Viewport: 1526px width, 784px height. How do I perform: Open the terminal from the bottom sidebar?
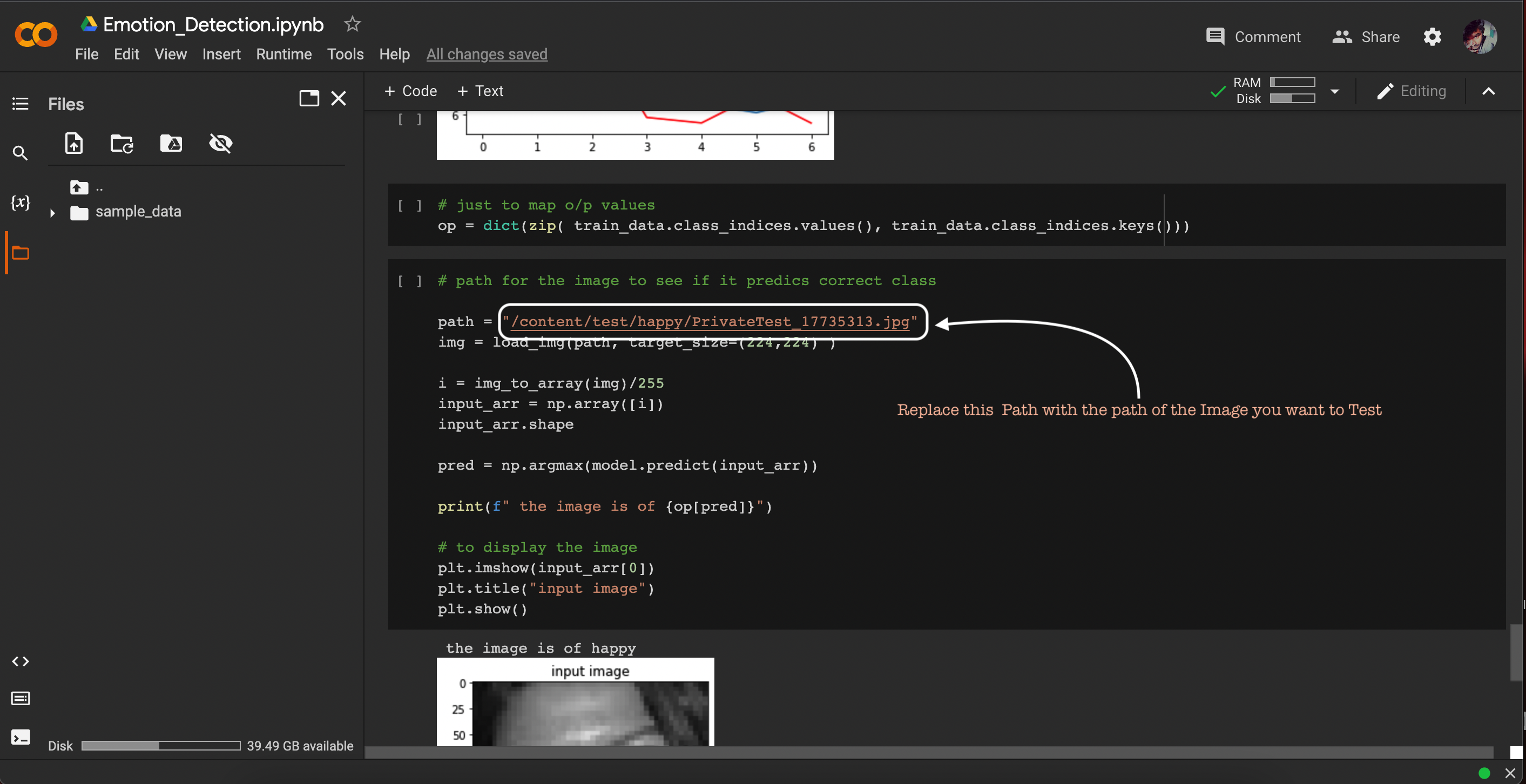click(x=19, y=737)
